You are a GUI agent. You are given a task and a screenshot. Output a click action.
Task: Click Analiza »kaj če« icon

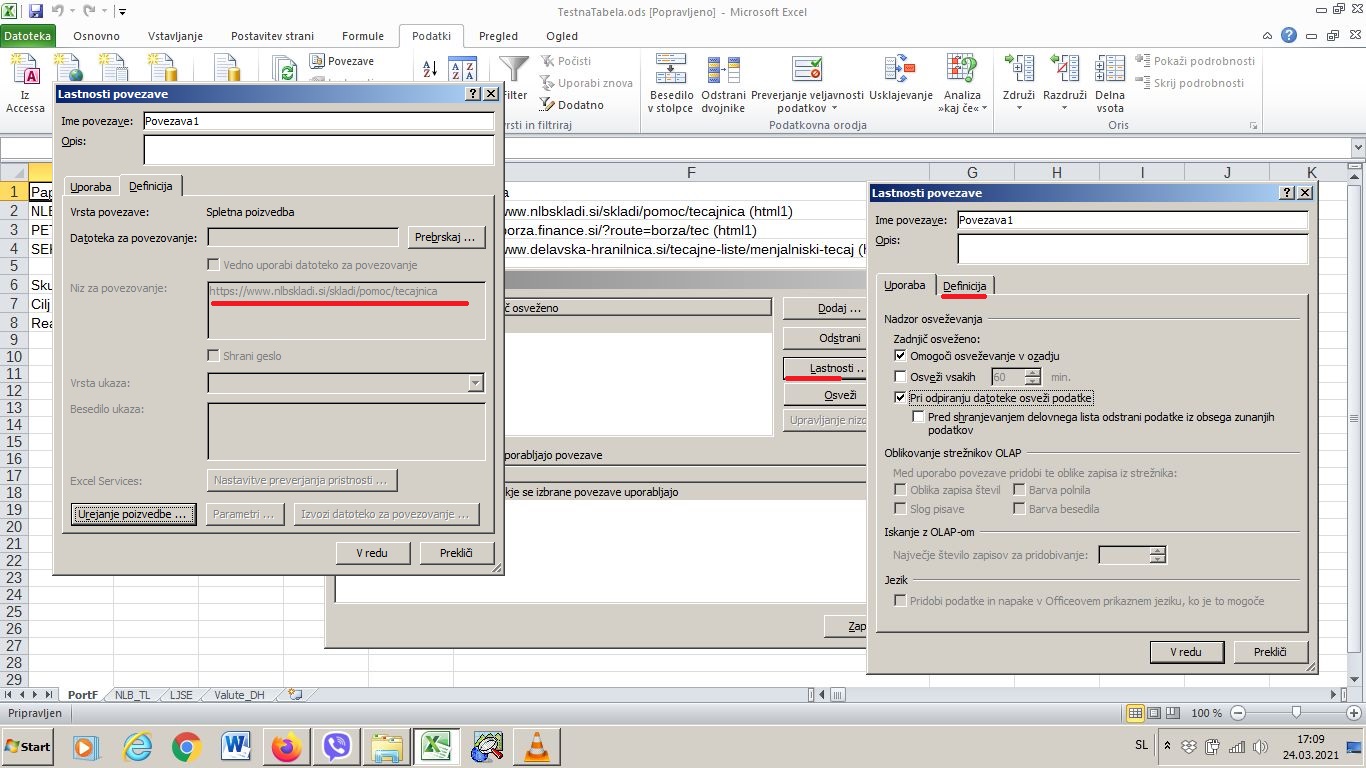click(x=962, y=70)
